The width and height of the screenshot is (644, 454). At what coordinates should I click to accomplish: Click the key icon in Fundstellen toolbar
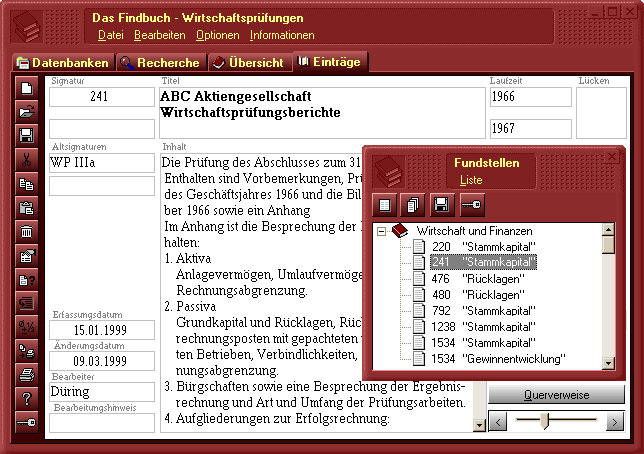(473, 205)
